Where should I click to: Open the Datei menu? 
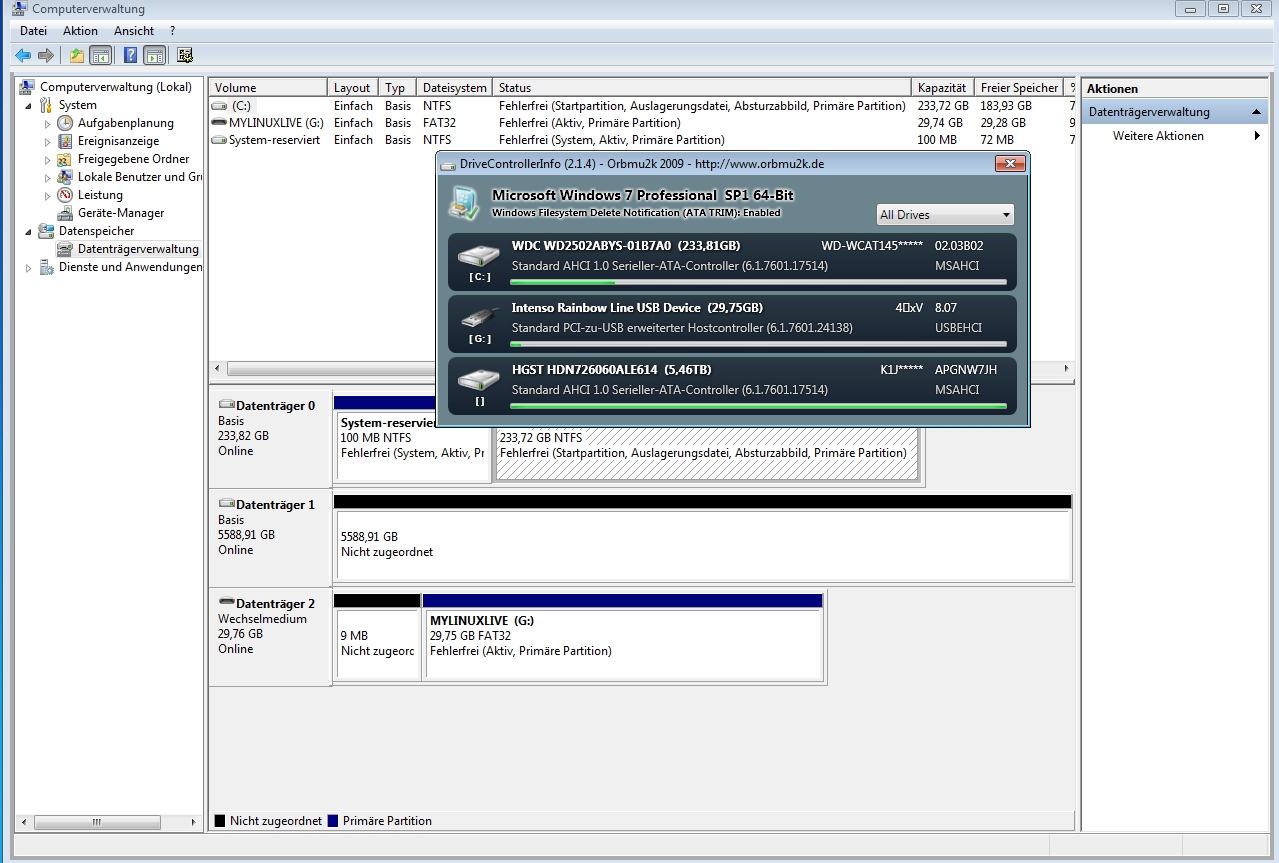[x=33, y=31]
